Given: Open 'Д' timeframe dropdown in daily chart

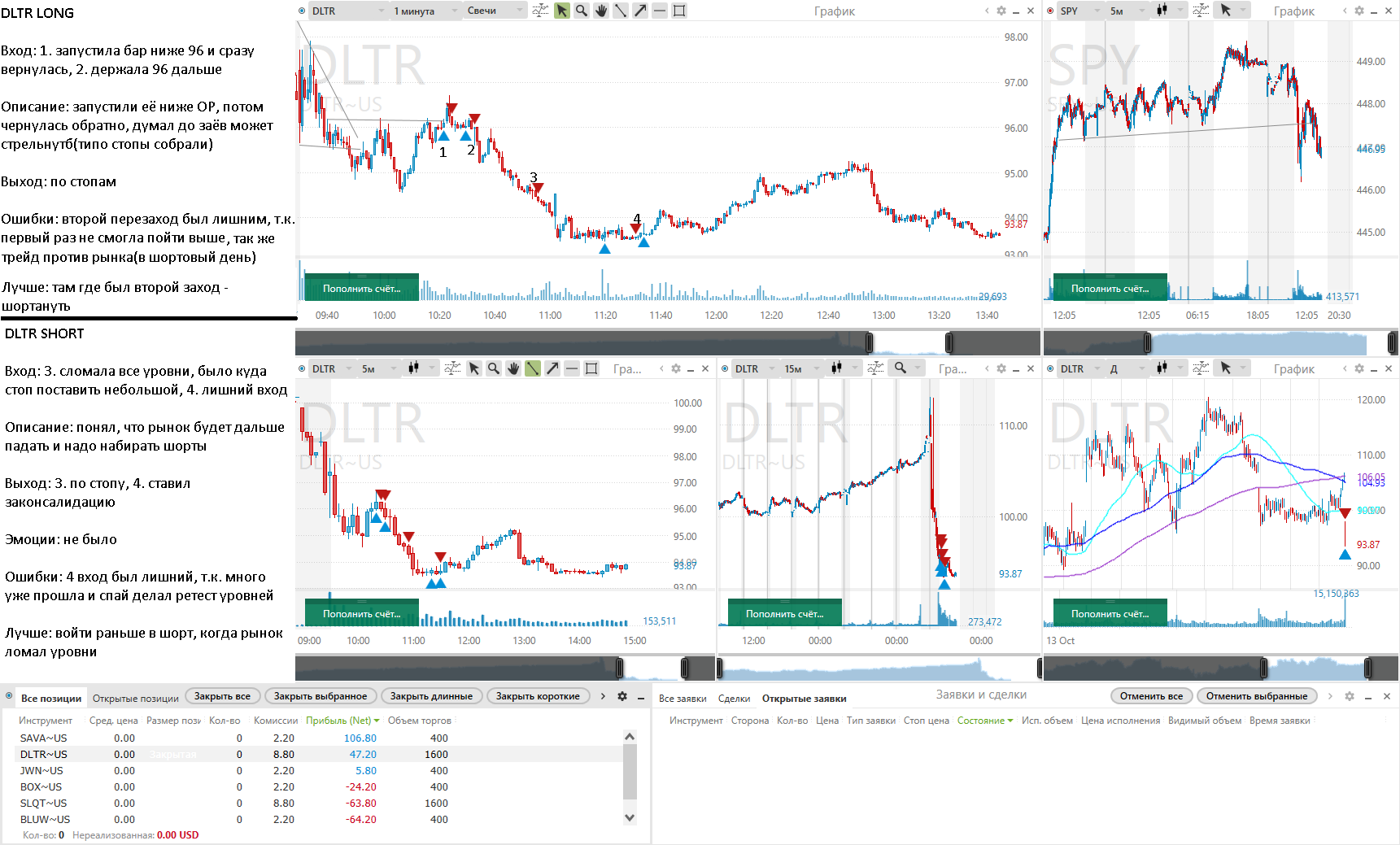Looking at the screenshot, I should [1127, 368].
